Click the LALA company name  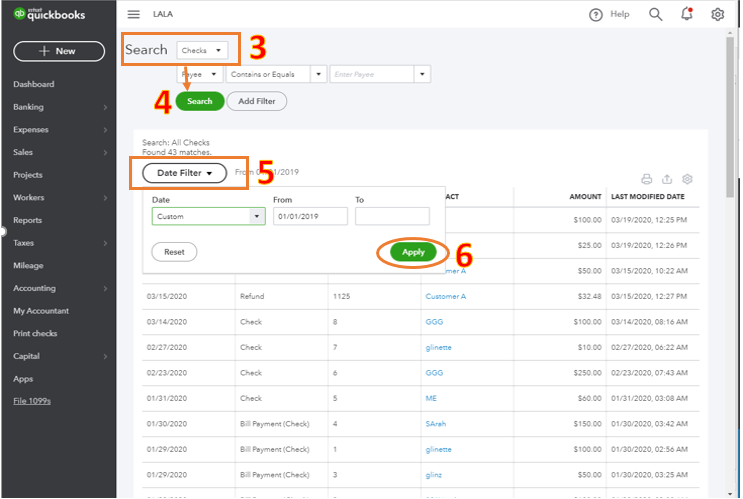[163, 14]
